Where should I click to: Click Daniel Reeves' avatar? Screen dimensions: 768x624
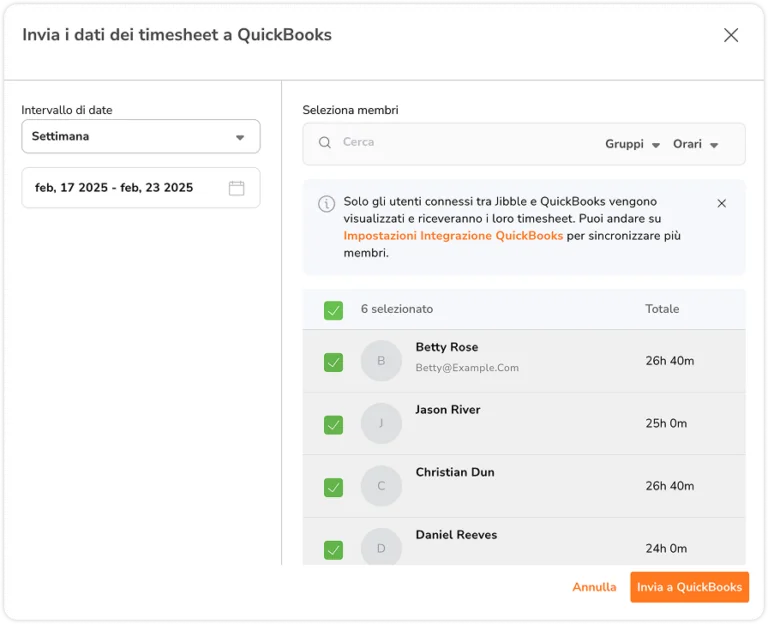381,547
